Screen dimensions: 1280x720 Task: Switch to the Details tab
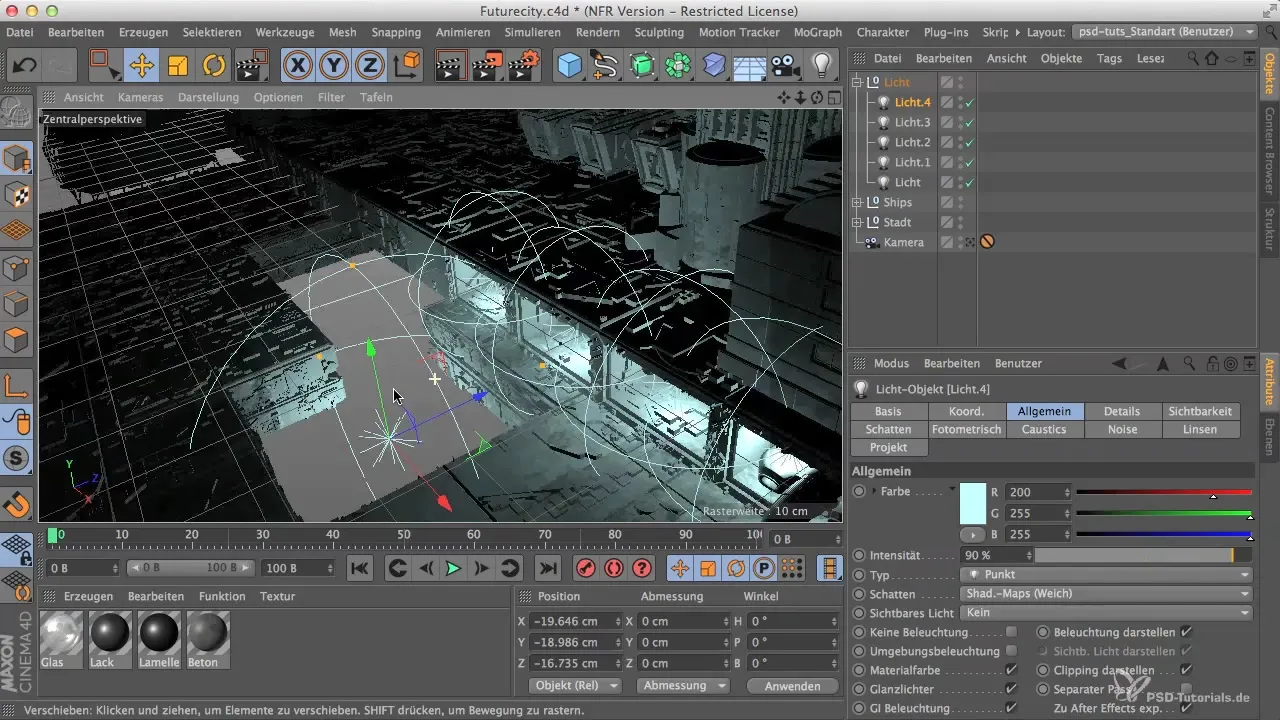point(1122,411)
